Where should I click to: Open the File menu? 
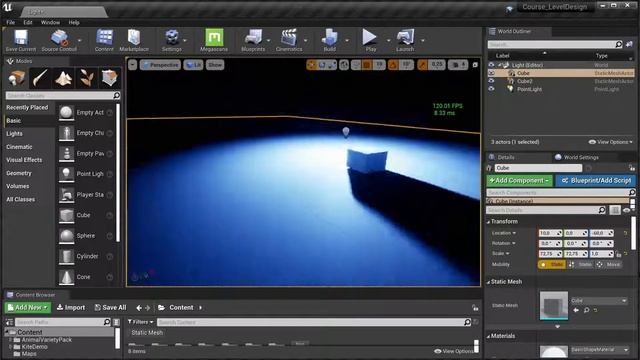point(11,22)
